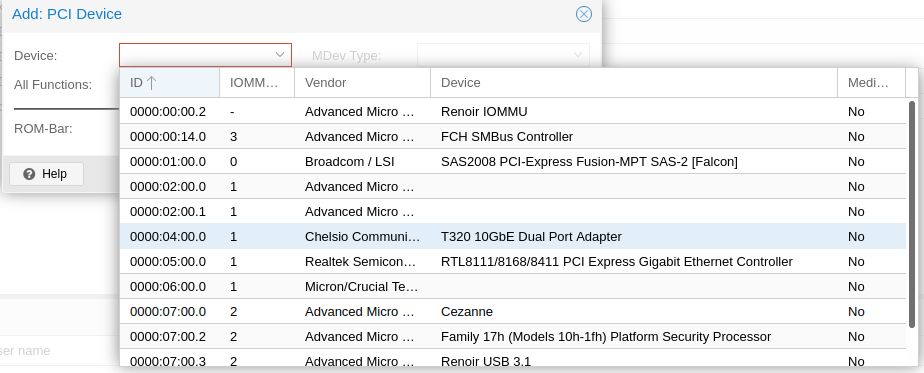
Task: Pick the Realtek RTL8111 Ethernet Controller
Action: pyautogui.click(x=513, y=262)
